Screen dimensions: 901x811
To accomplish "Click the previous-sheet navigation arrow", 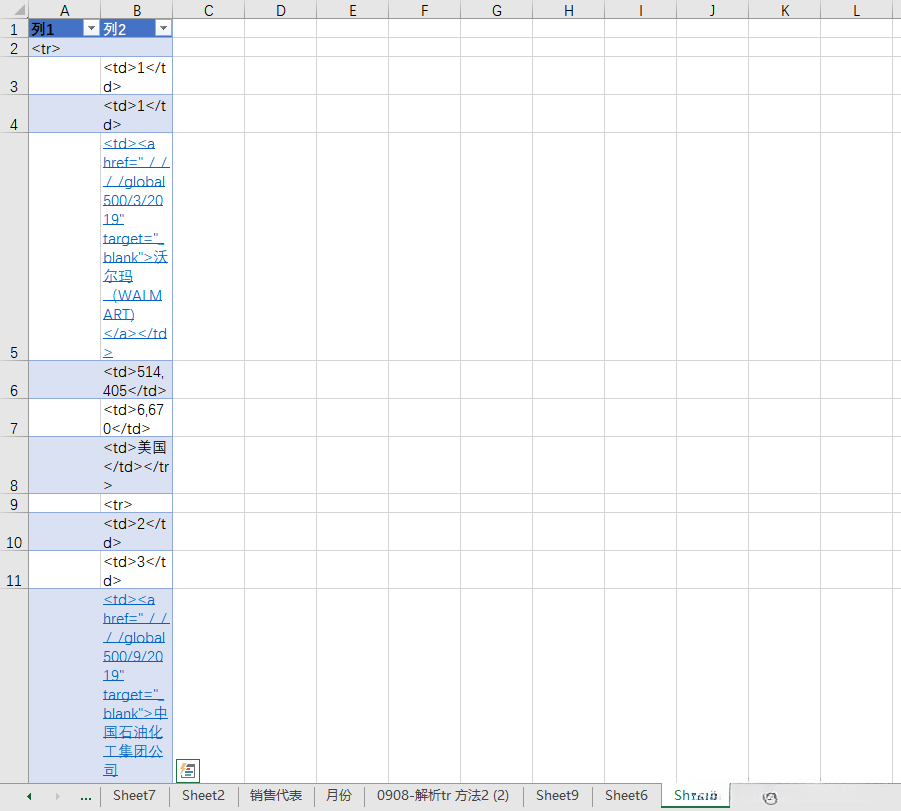I will 29,796.
